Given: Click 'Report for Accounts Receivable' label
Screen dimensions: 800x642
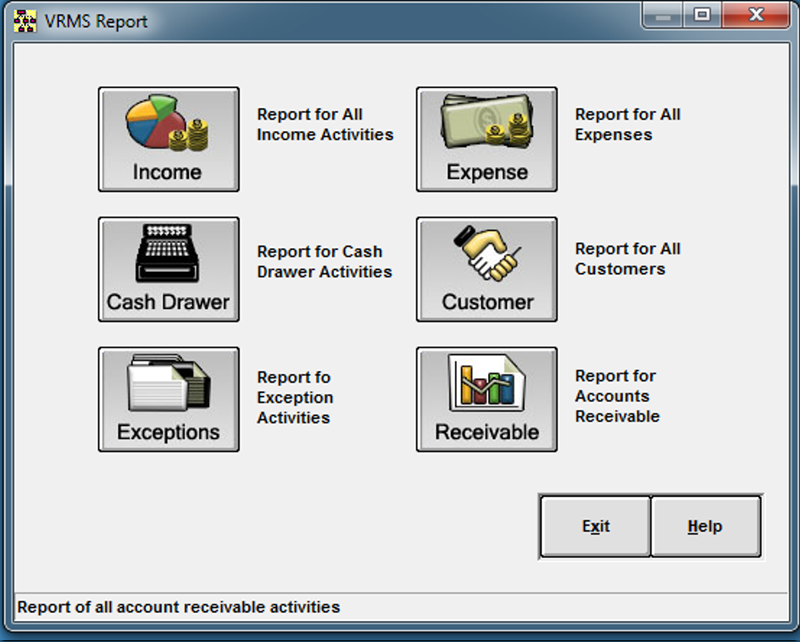Looking at the screenshot, I should pos(617,396).
